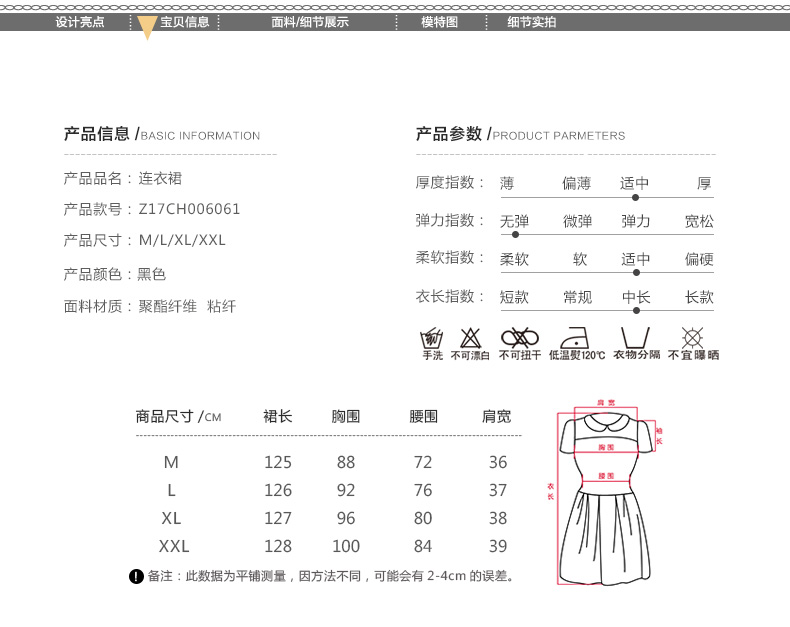Click the 聚酯纤维 material text
790x627 pixels.
pyautogui.click(x=168, y=306)
